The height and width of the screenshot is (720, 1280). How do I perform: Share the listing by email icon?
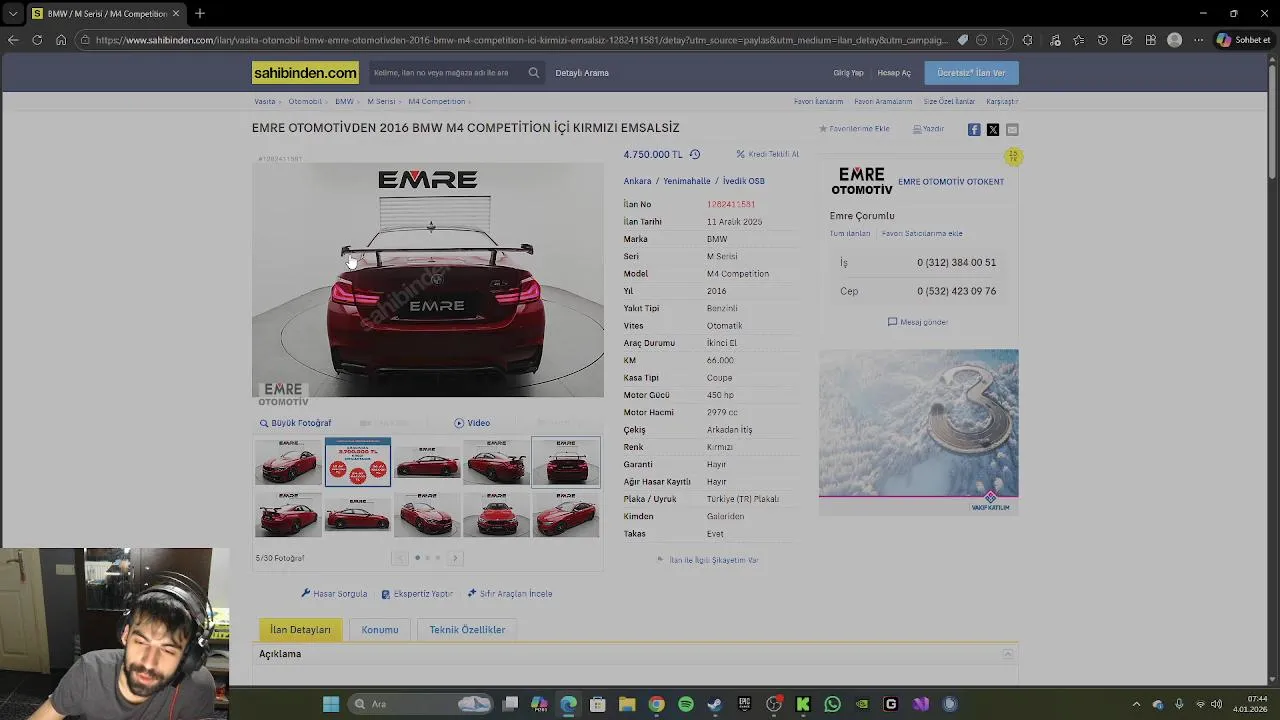pos(1012,130)
